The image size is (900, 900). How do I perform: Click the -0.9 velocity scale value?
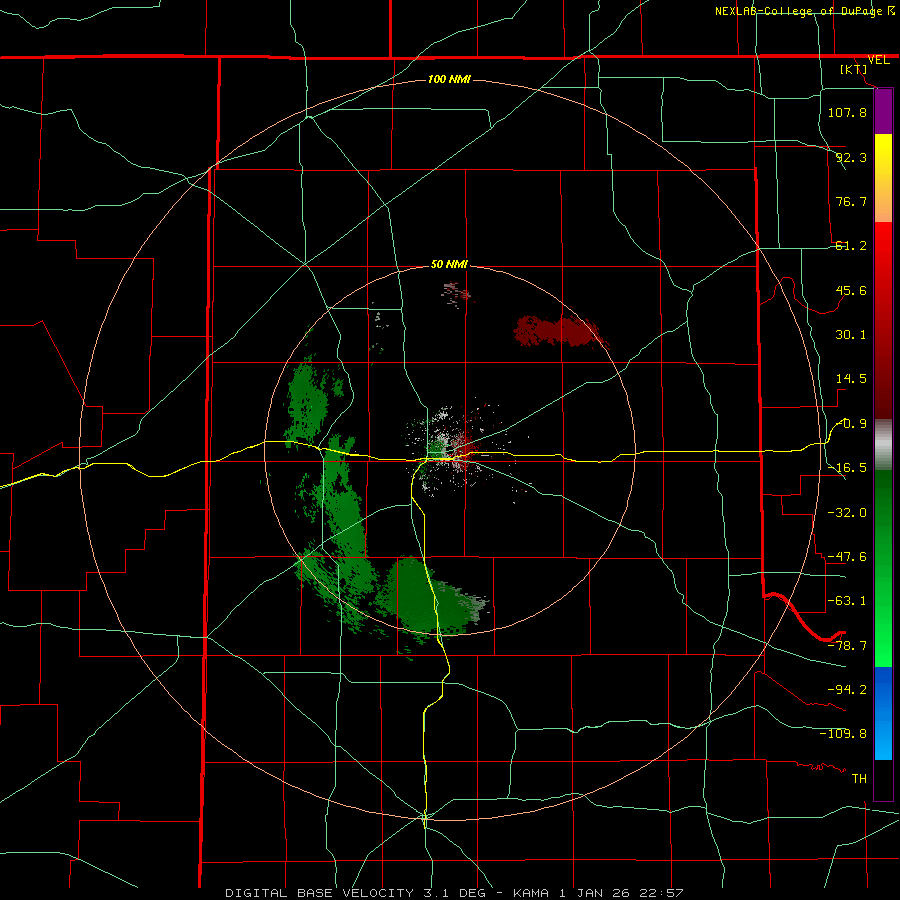(x=851, y=424)
